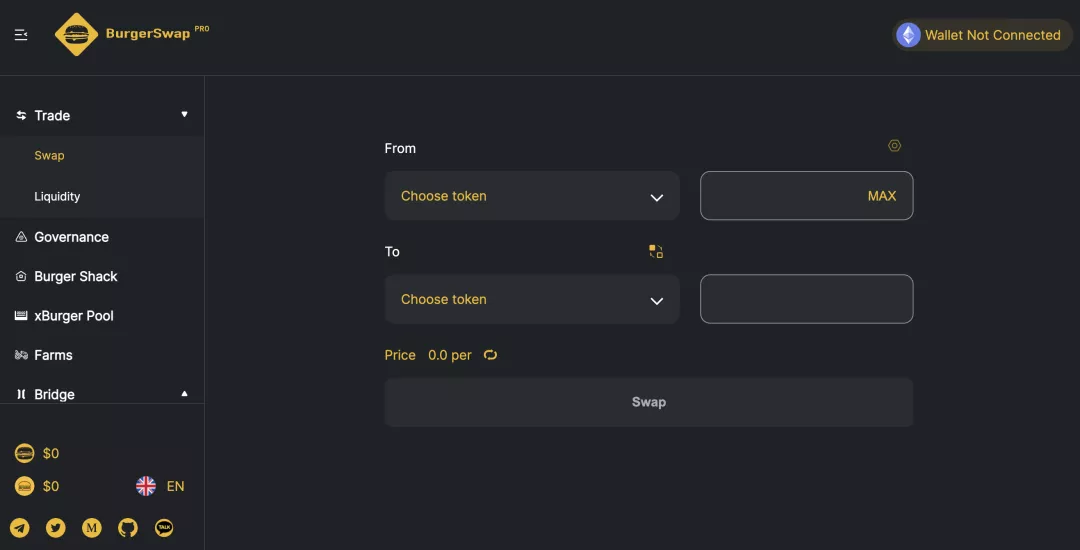The image size is (1080, 550).
Task: Open the swap settings gear icon
Action: tap(895, 146)
